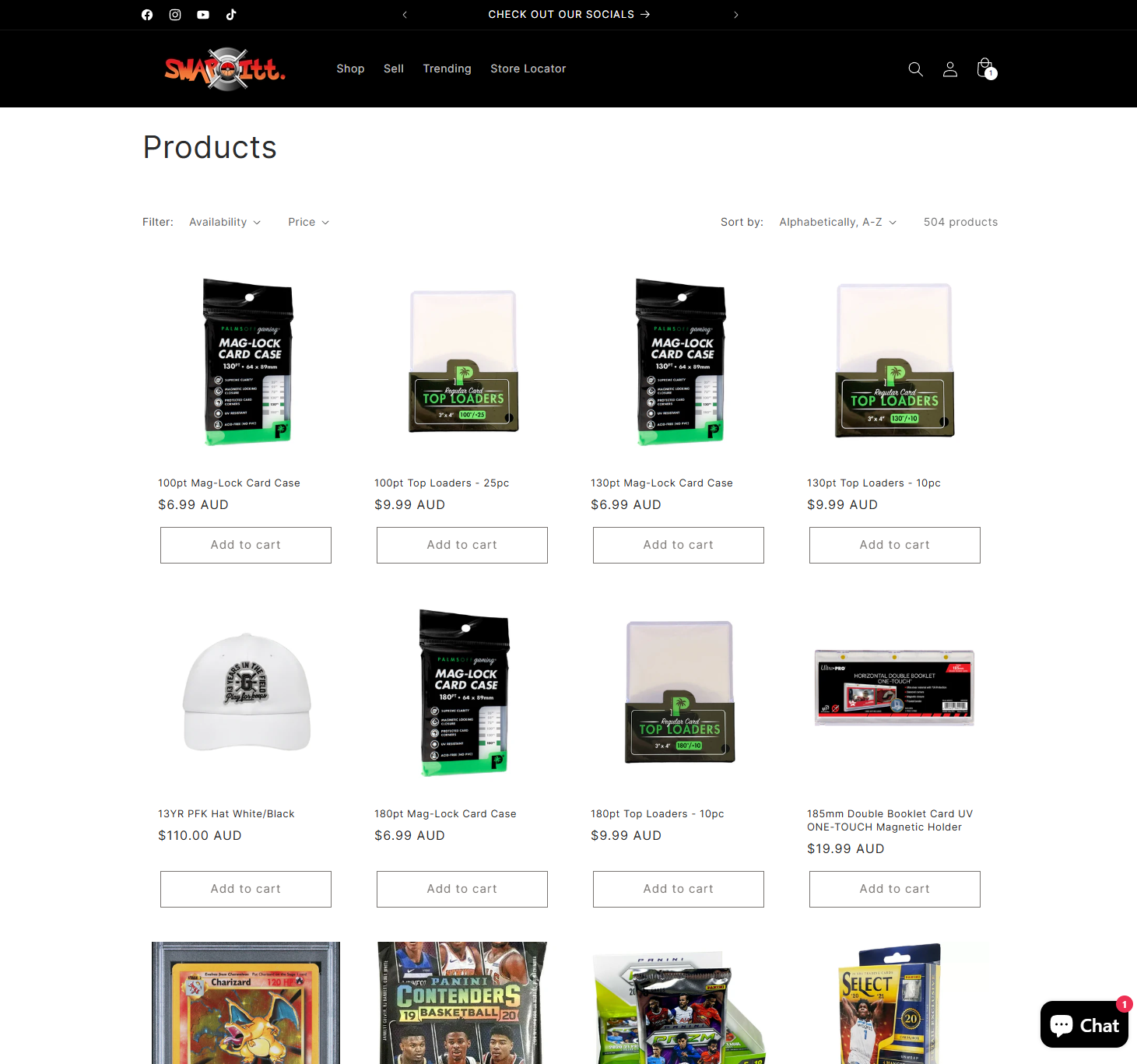Viewport: 1137px width, 1064px height.
Task: Open the Chat widget
Action: pos(1084,1024)
